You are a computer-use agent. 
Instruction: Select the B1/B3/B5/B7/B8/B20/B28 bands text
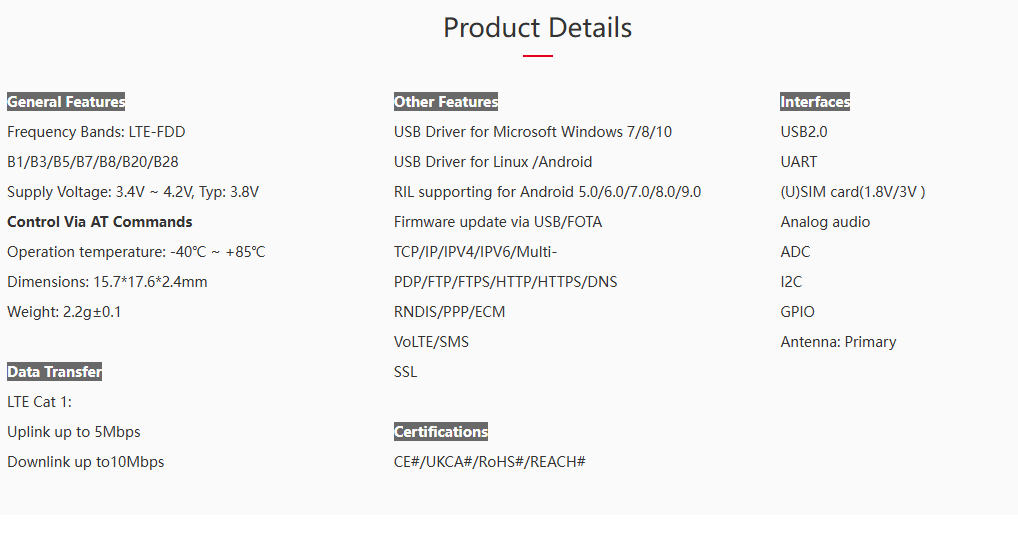(x=93, y=162)
